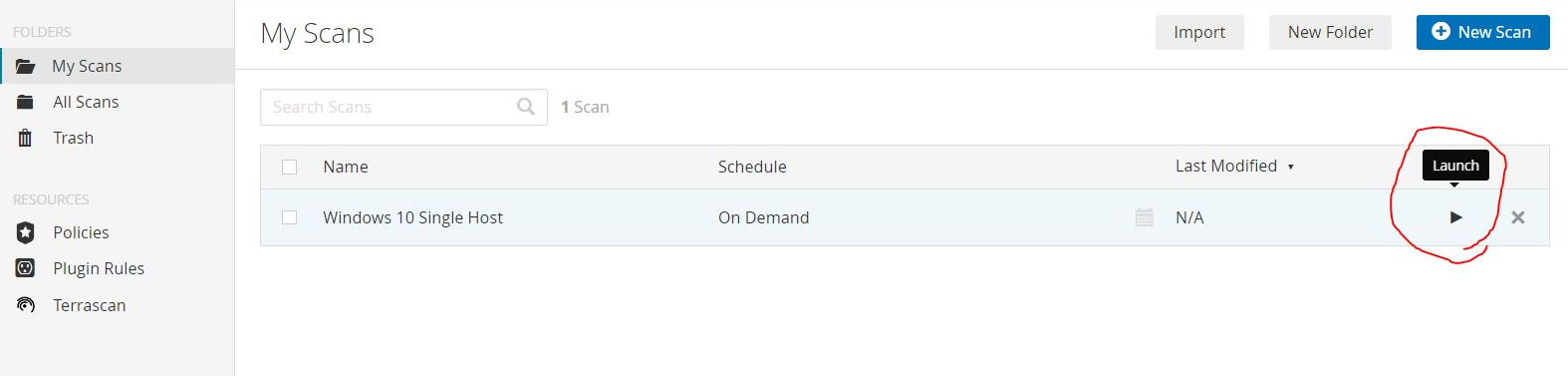
Task: Click the New Folder button
Action: point(1330,32)
